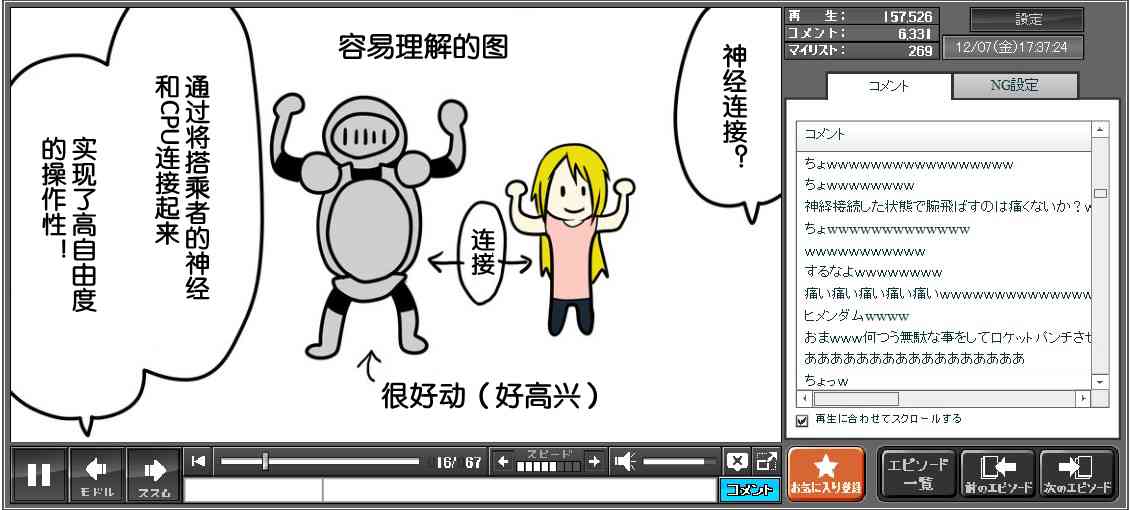This screenshot has width=1131, height=510.
Task: Switch to the NG設定 tab
Action: (1014, 86)
